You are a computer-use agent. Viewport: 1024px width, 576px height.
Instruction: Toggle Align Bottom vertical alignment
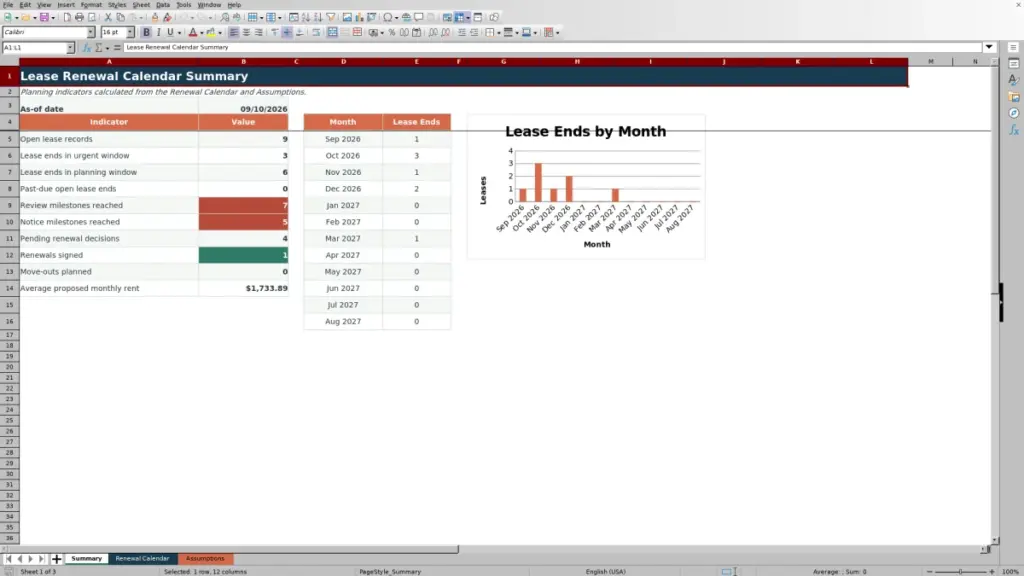pos(300,32)
